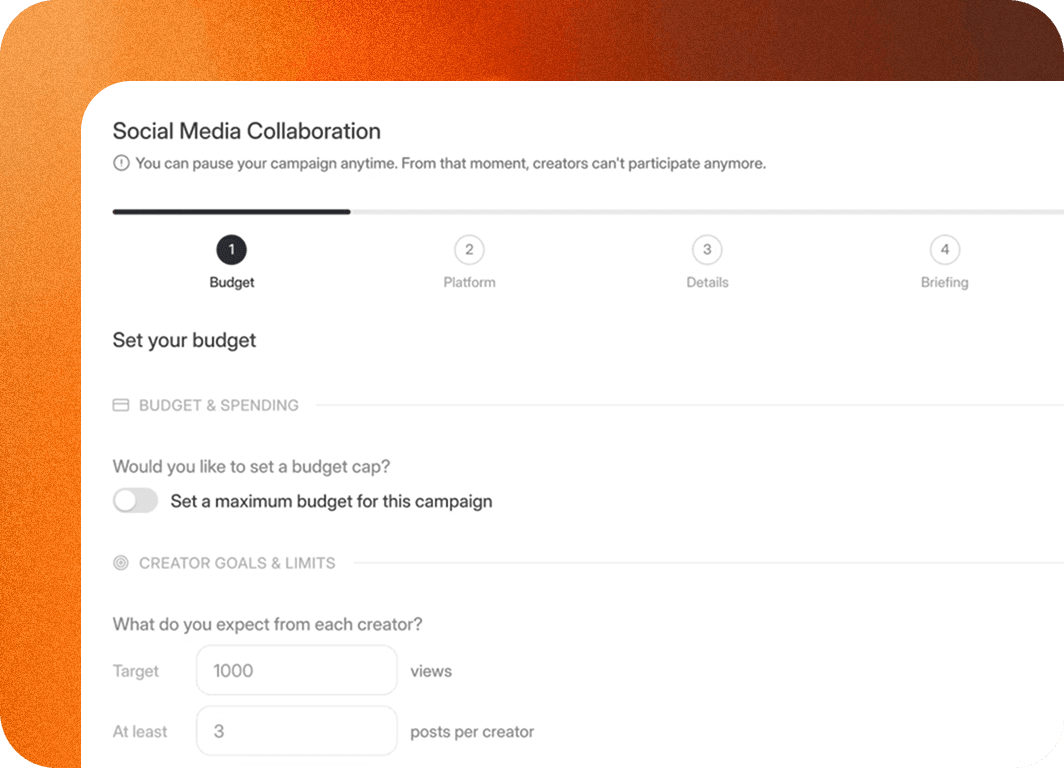1064x768 pixels.
Task: Click 'BUDGET & SPENDING' section label
Action: click(218, 405)
